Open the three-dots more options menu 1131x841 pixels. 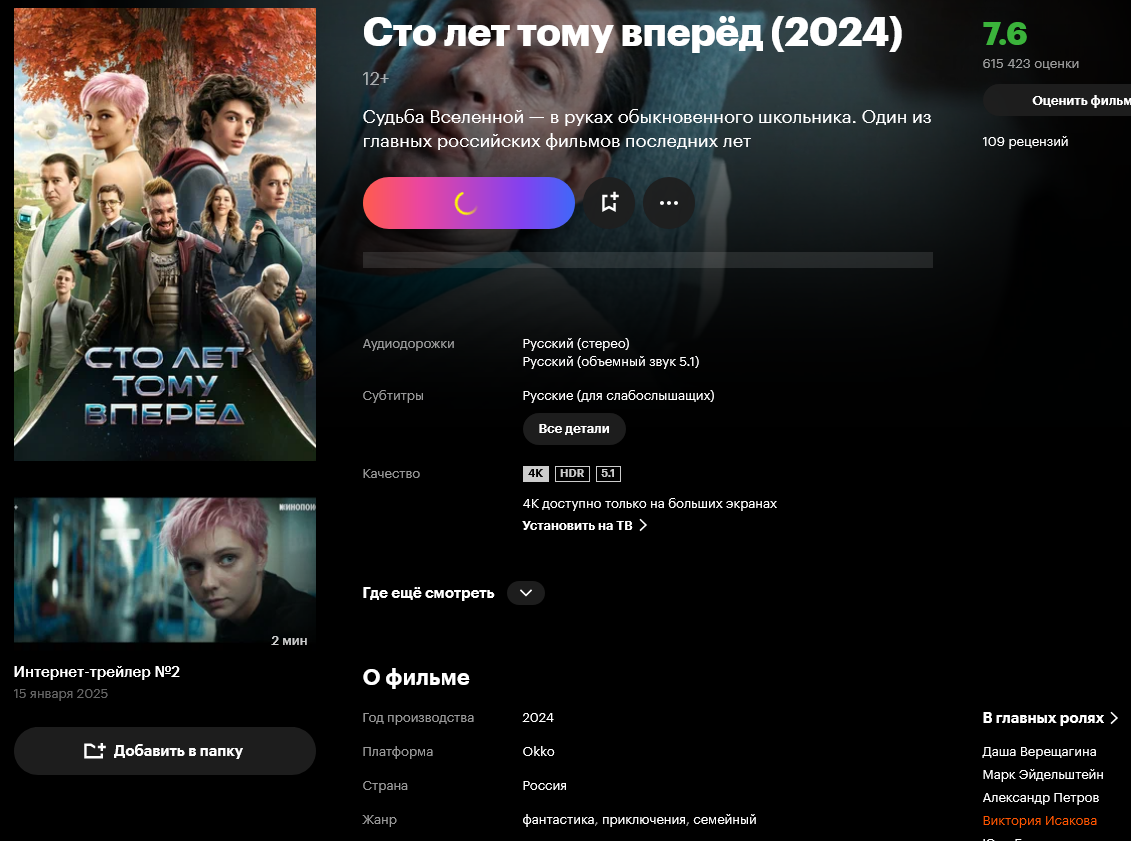669,203
